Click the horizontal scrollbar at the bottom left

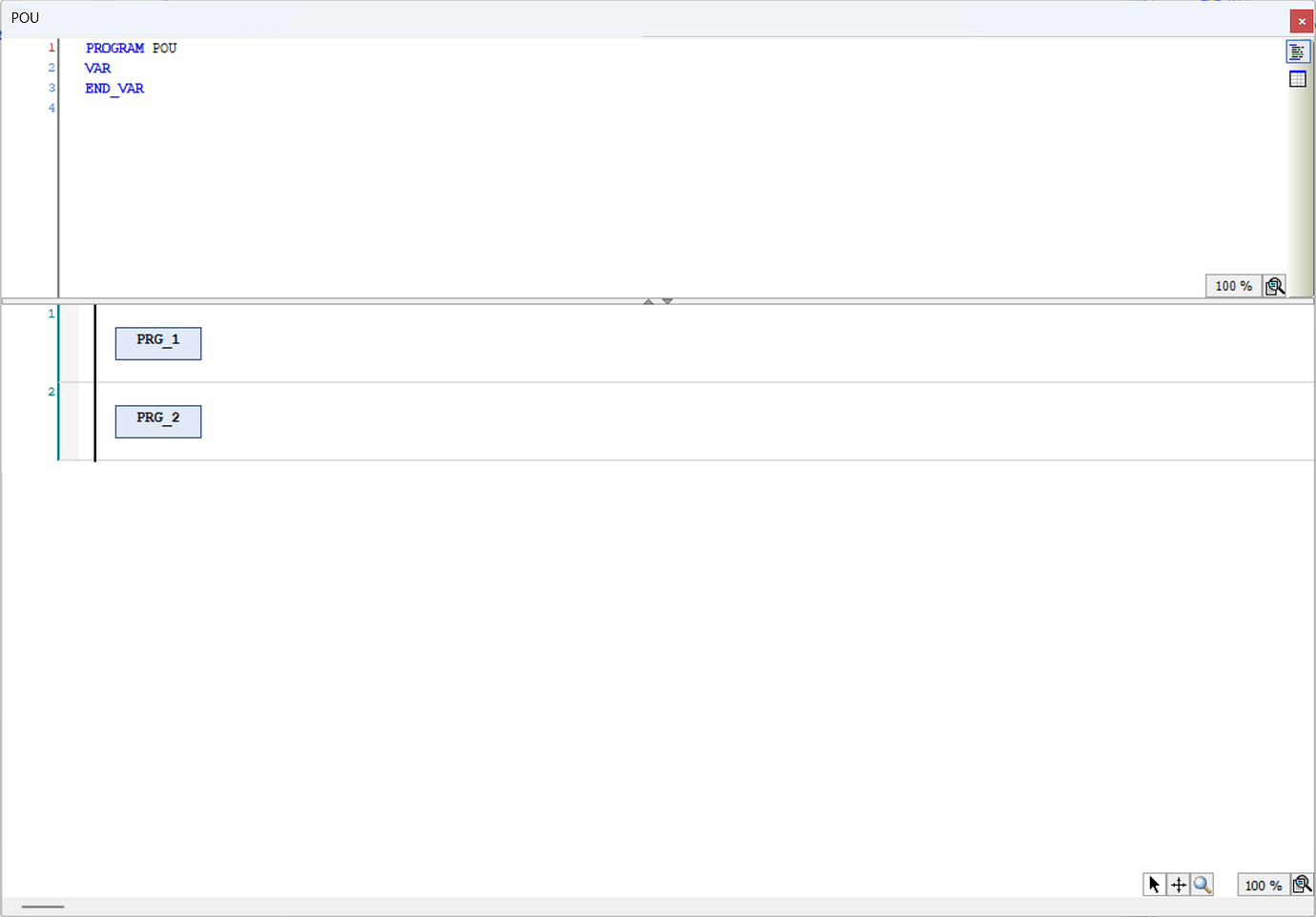pos(43,907)
